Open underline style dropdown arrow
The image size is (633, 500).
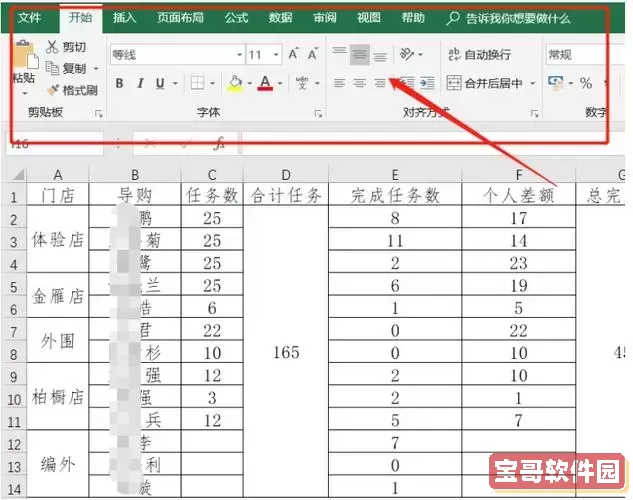(176, 84)
